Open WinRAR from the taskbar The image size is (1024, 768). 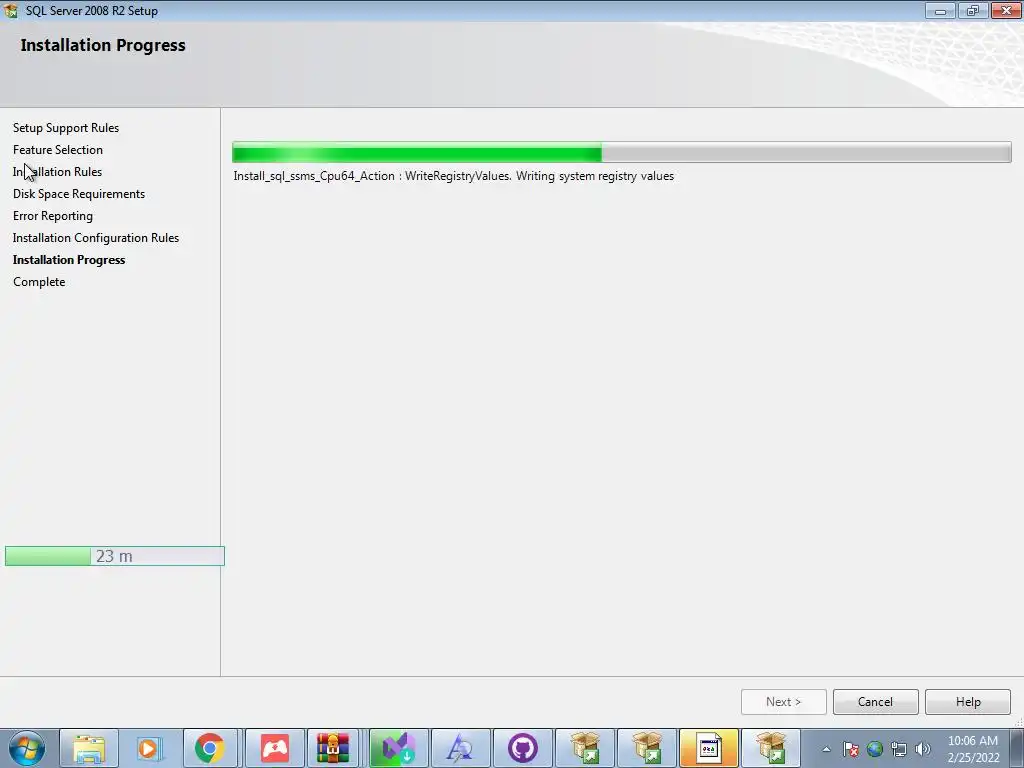click(333, 748)
